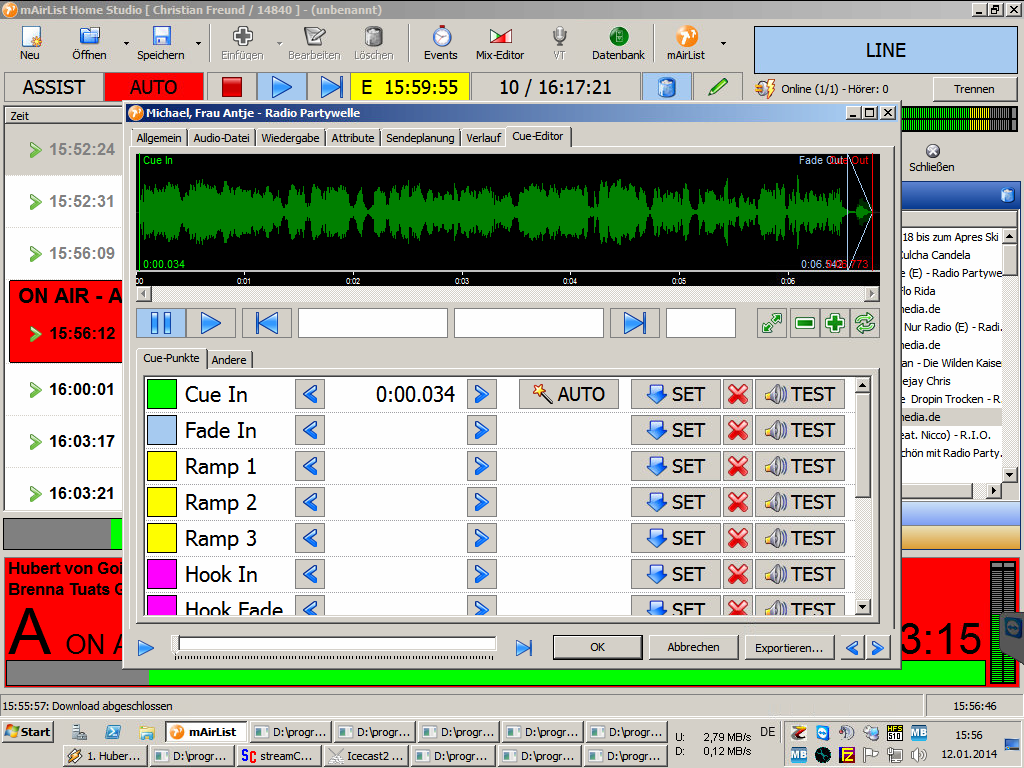Click the magenta Hook In swatch
Viewport: 1024px width, 768px height.
tap(161, 573)
